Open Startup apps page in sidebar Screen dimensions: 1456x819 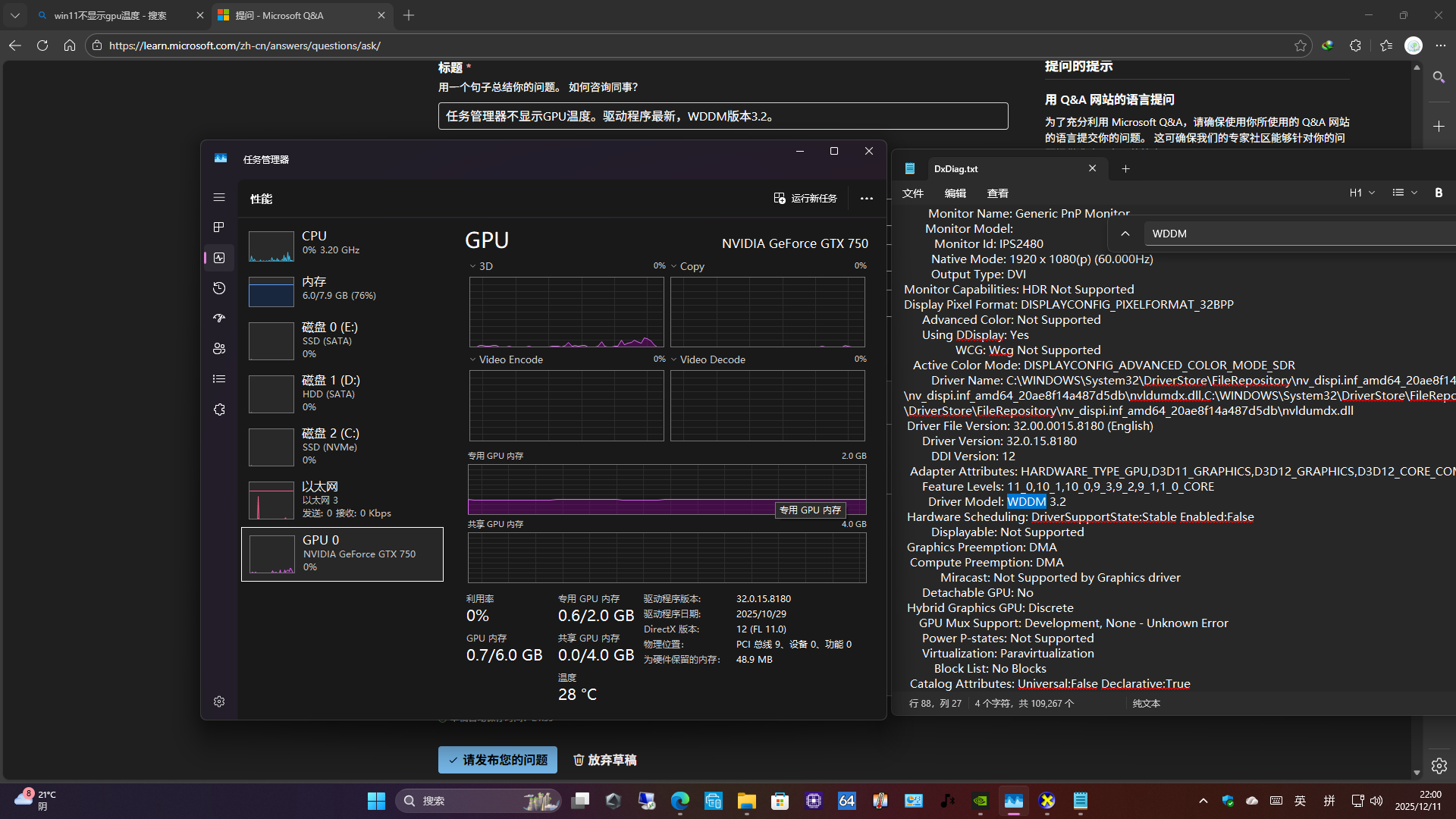tap(219, 318)
